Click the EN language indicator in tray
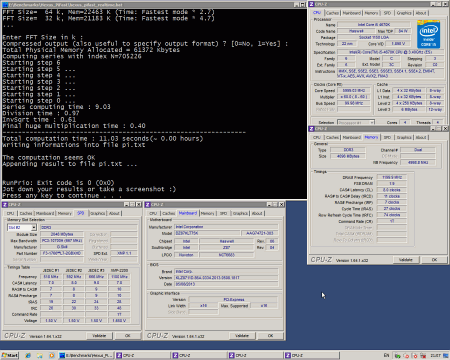 point(386,355)
